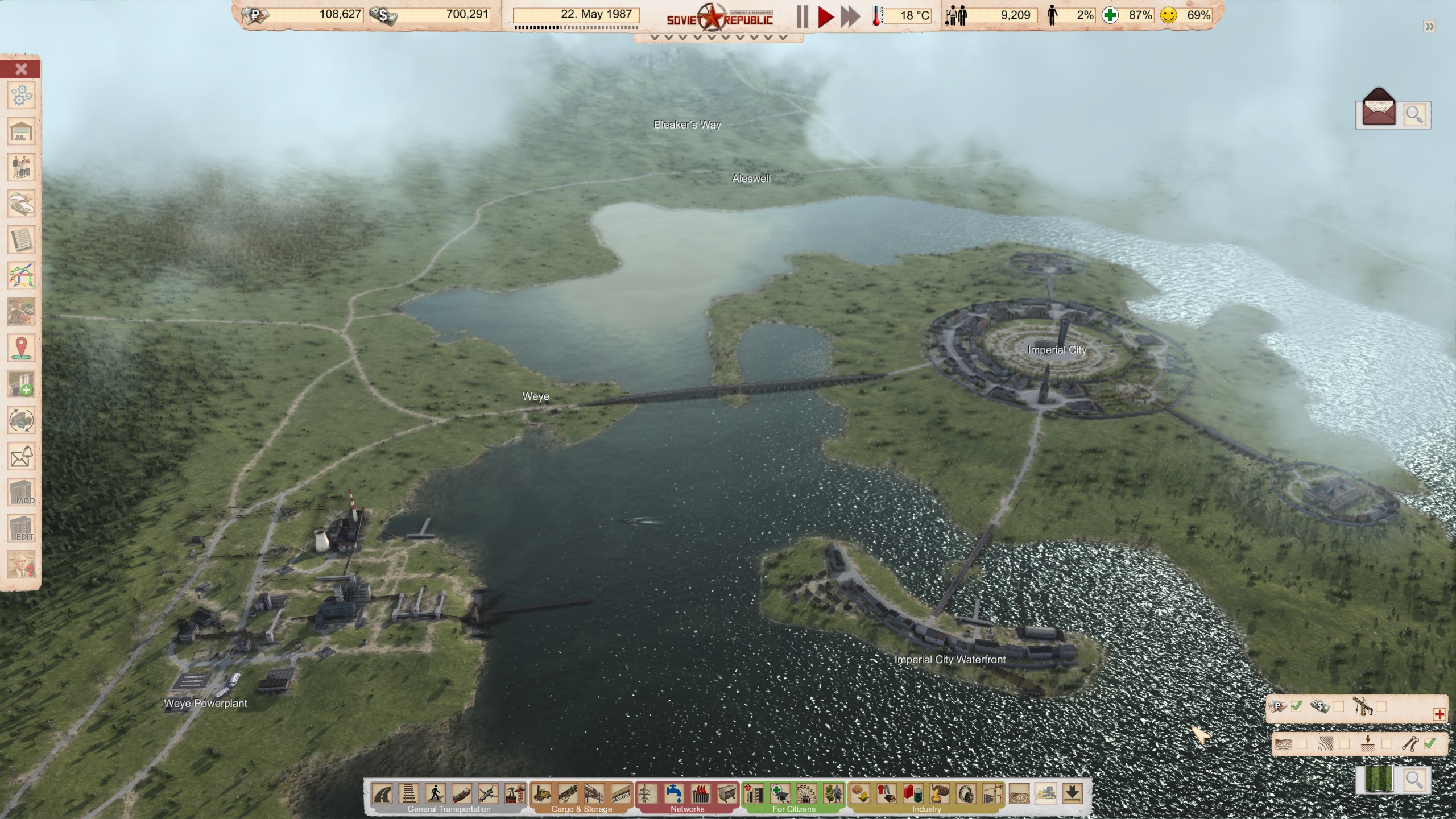This screenshot has width=1456, height=819.
Task: Click the red map pin marker icon
Action: (21, 348)
